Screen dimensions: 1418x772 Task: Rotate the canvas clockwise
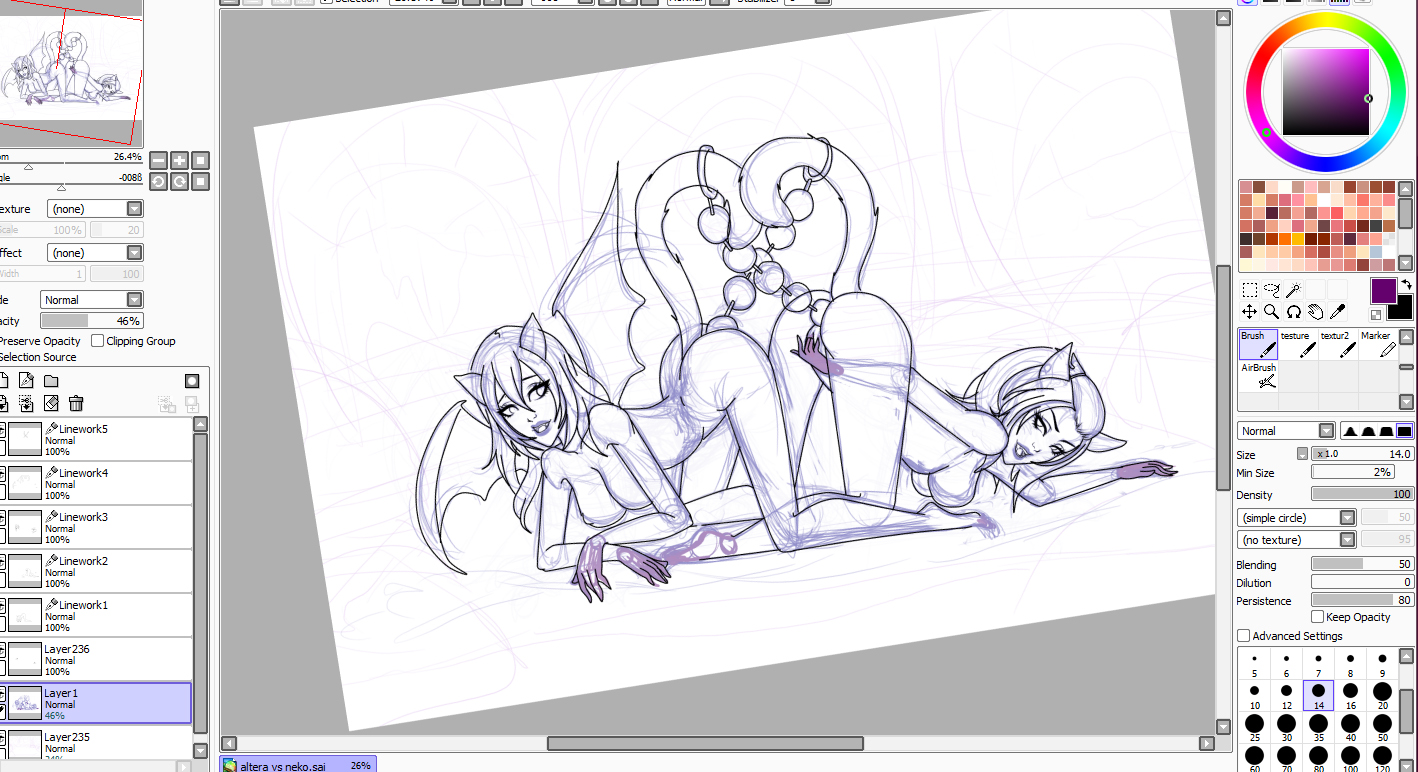point(179,181)
